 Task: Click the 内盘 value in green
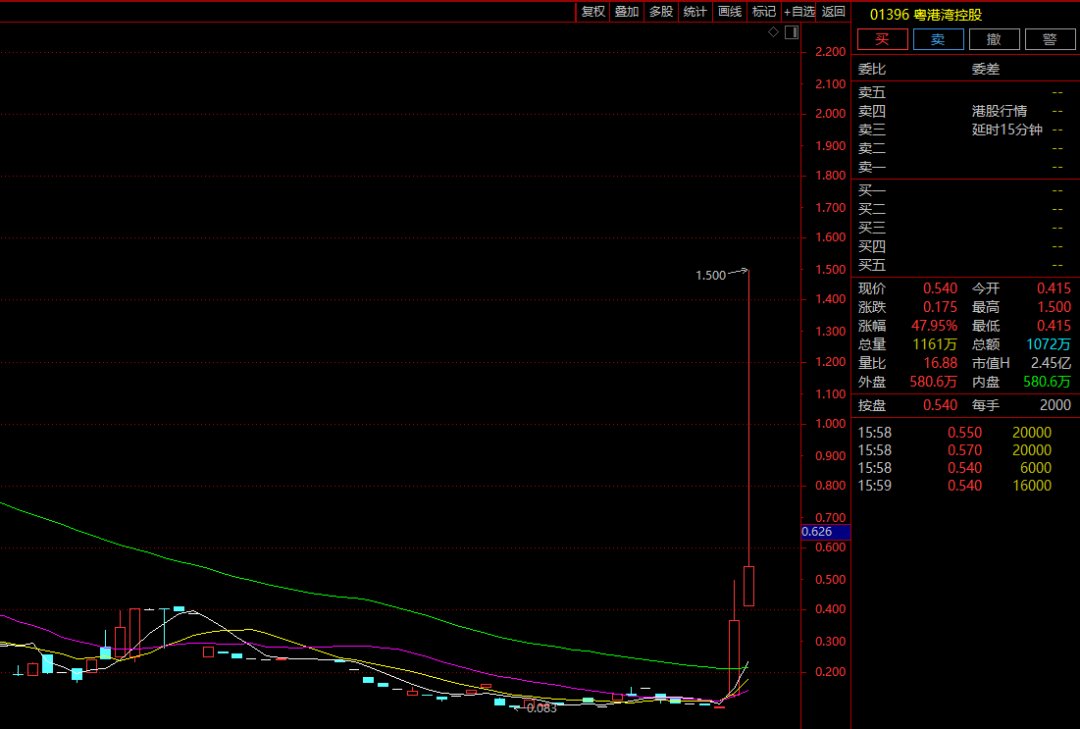click(x=1047, y=382)
